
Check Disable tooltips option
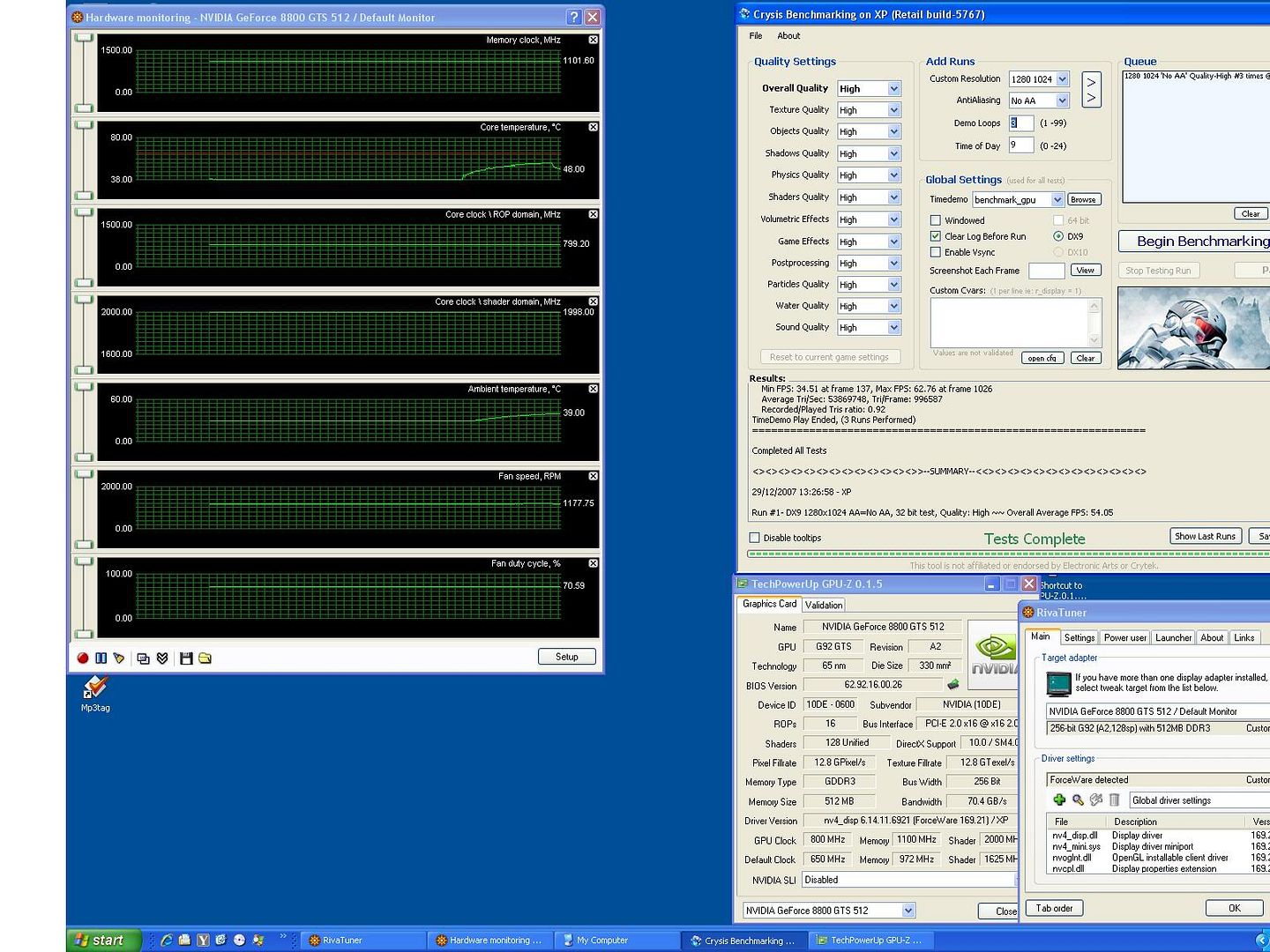pyautogui.click(x=754, y=538)
